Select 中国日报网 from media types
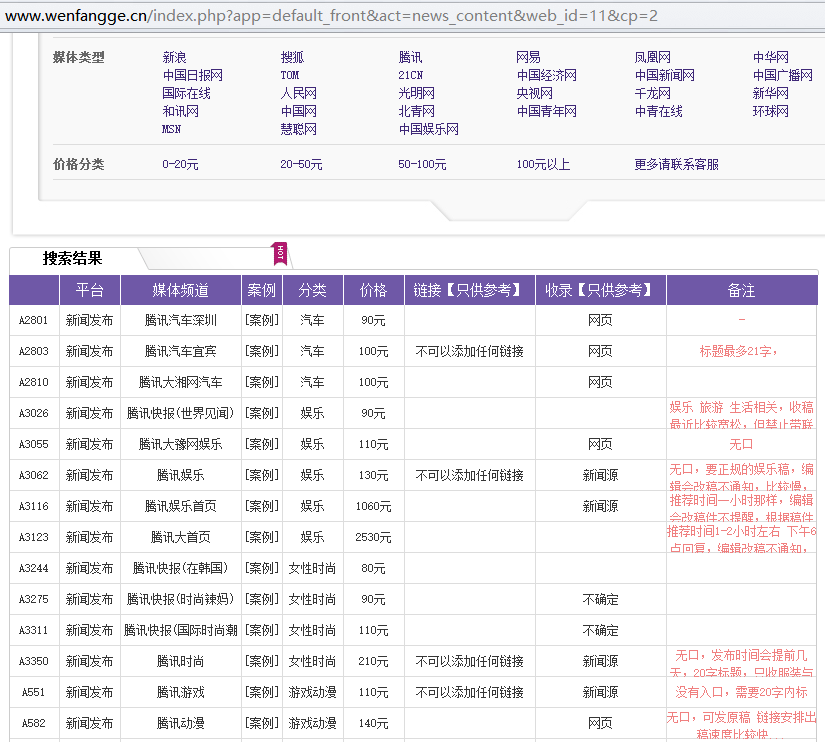The image size is (825, 742). [x=192, y=76]
